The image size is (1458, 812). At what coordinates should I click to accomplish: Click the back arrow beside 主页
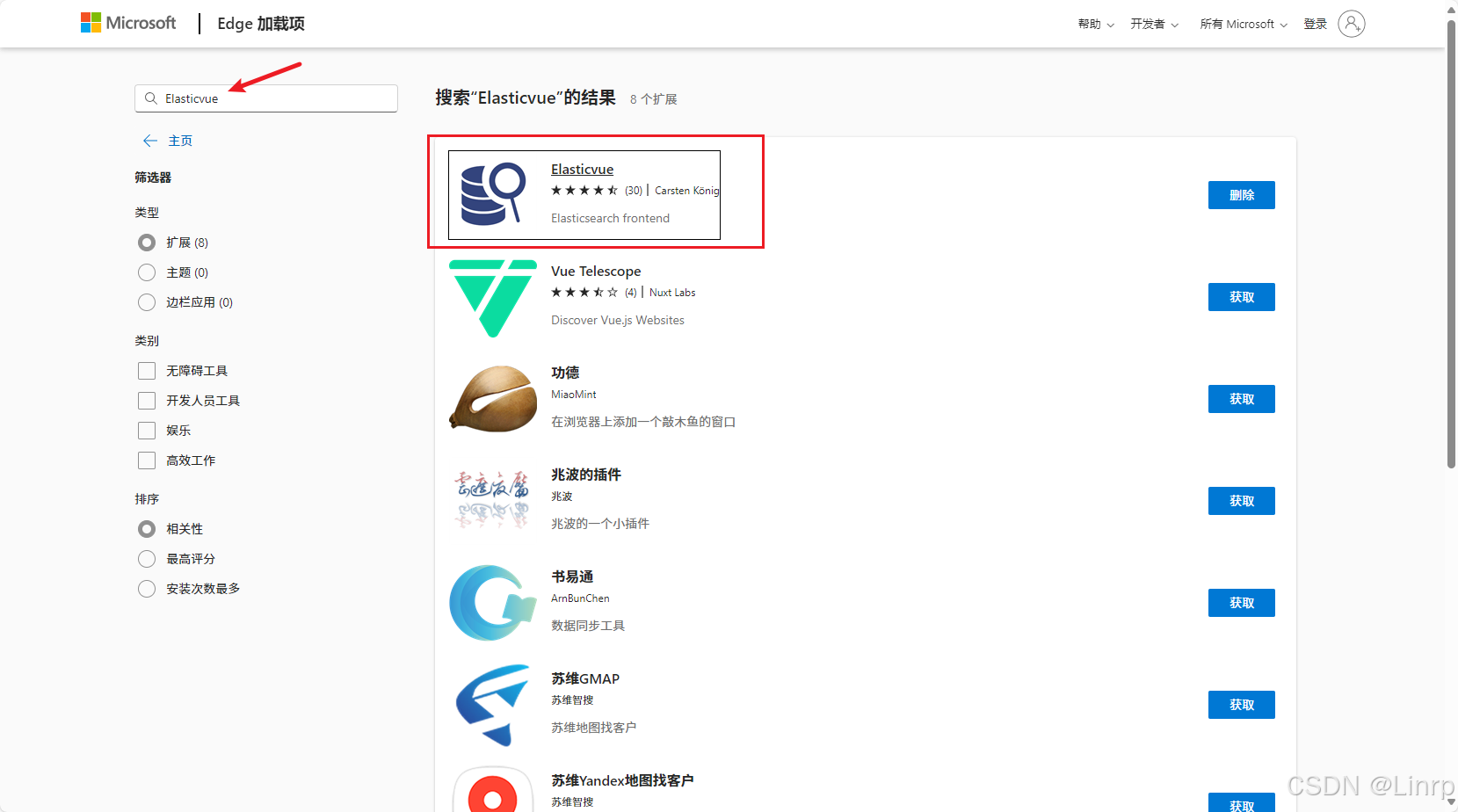click(x=150, y=141)
